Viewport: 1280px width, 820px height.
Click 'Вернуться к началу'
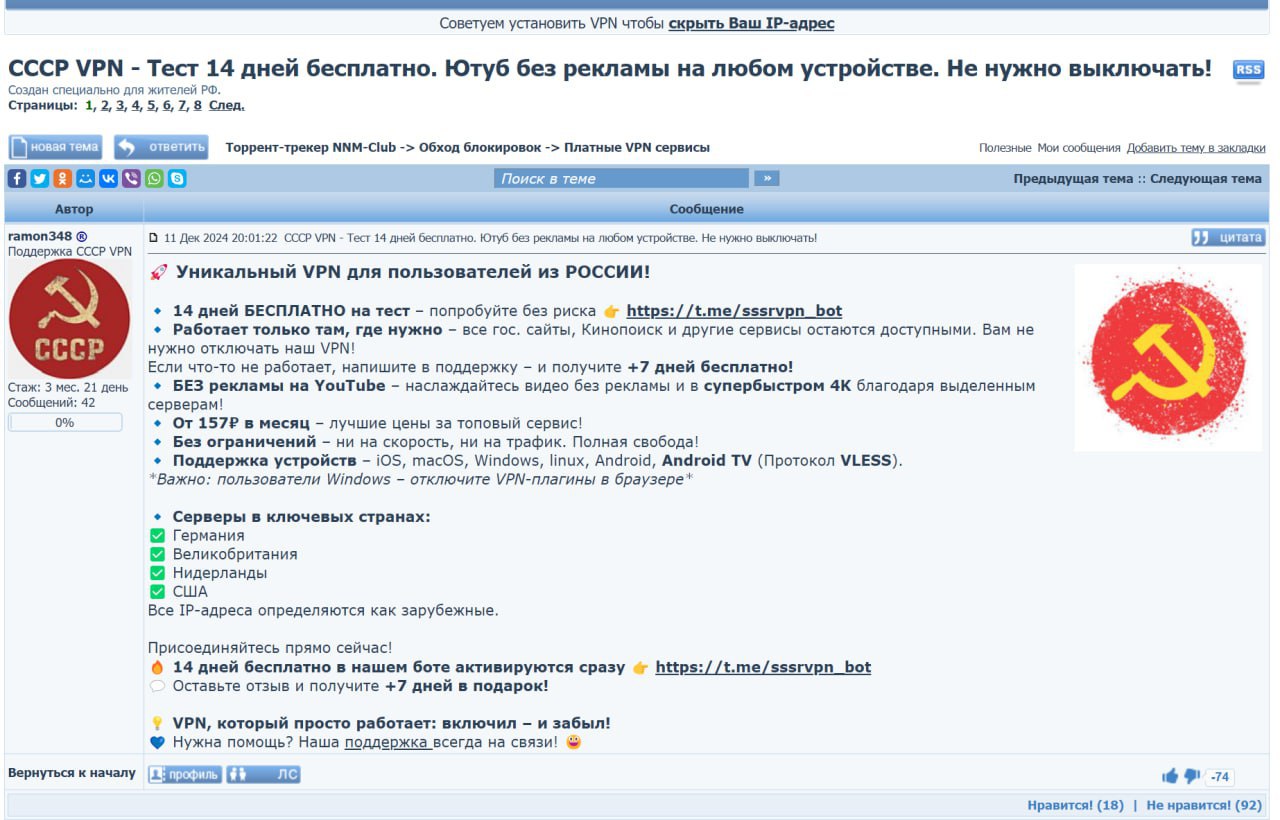coord(72,772)
